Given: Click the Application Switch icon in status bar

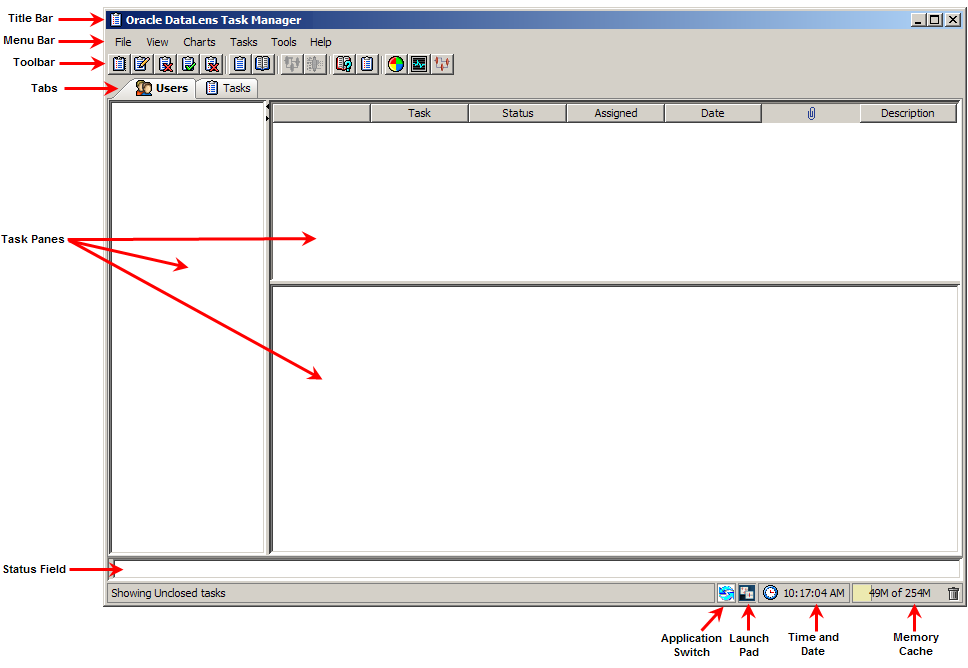Looking at the screenshot, I should 726,593.
